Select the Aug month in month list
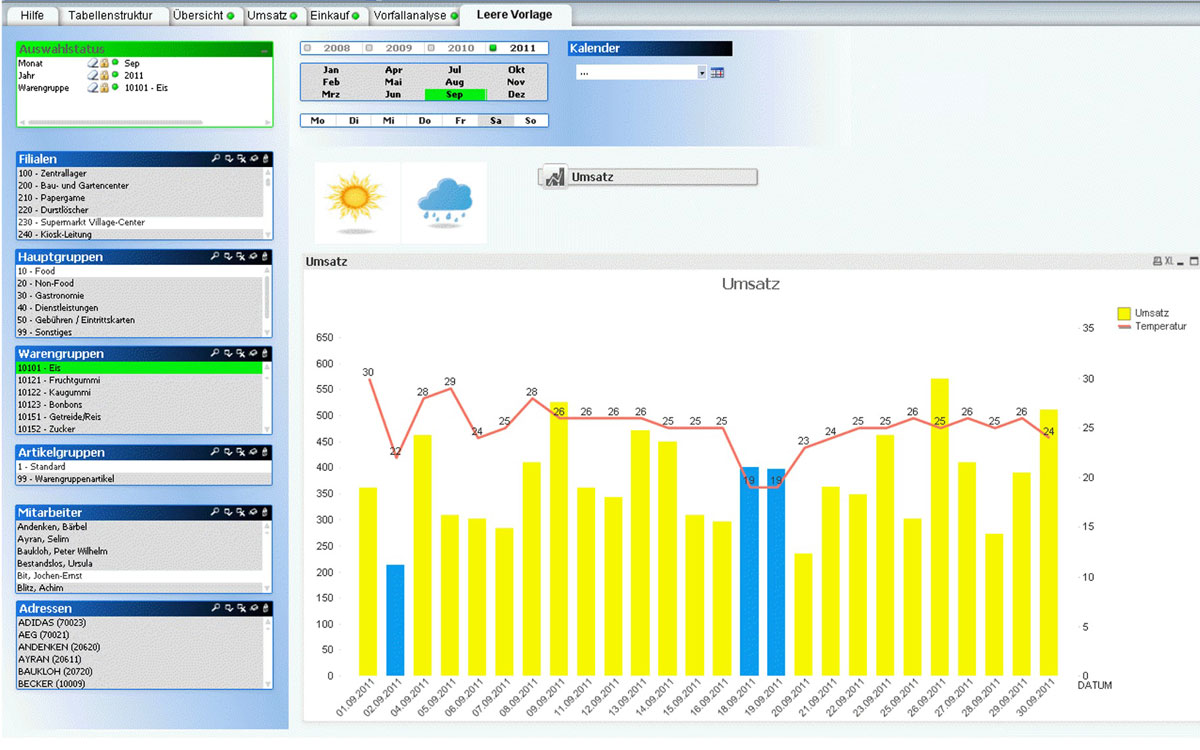 [x=455, y=82]
